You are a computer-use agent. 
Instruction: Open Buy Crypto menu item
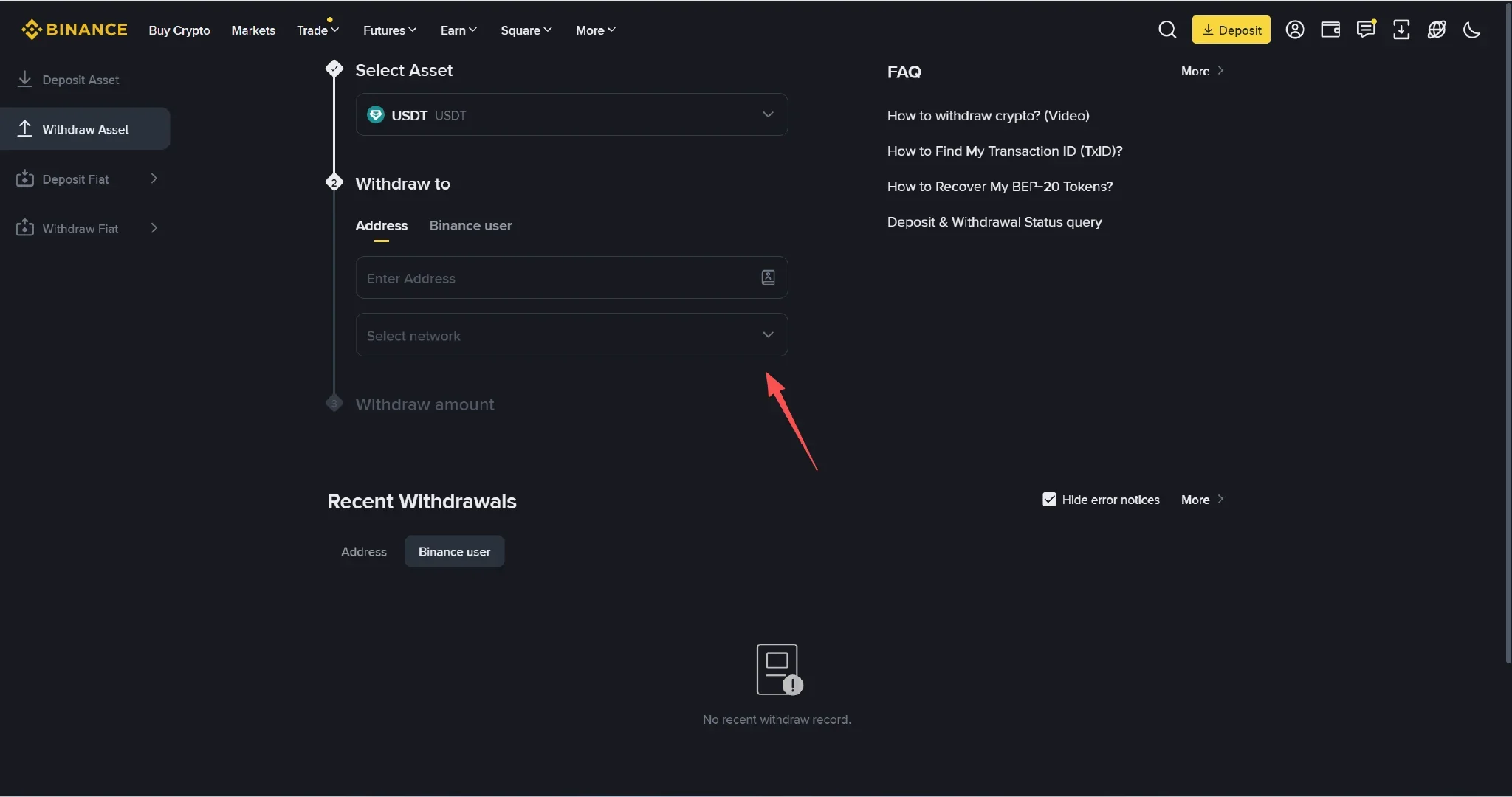point(179,30)
